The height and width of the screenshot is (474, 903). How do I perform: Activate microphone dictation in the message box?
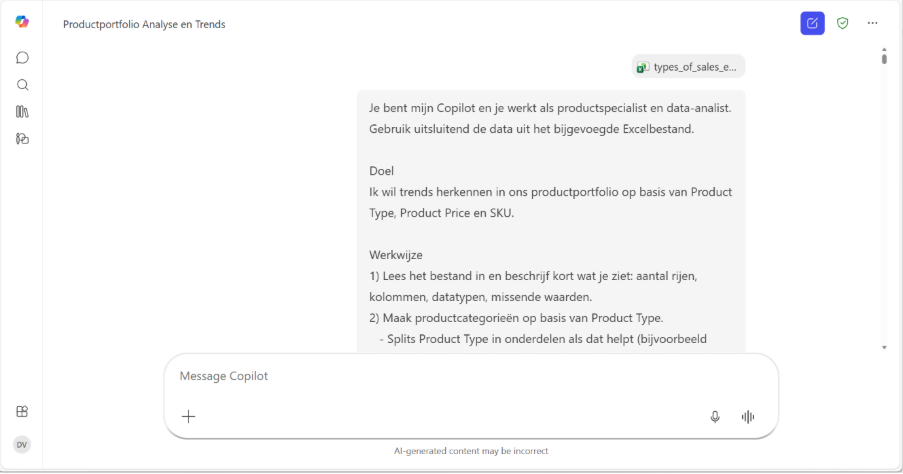715,417
